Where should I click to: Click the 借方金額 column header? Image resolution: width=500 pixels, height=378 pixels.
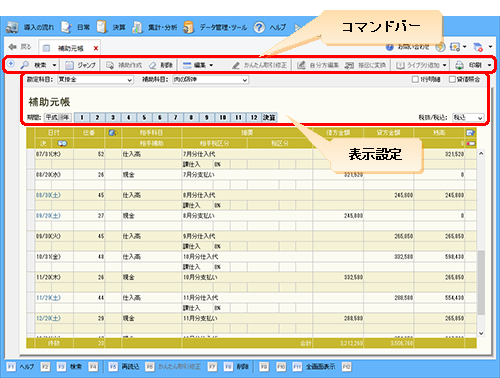338,133
